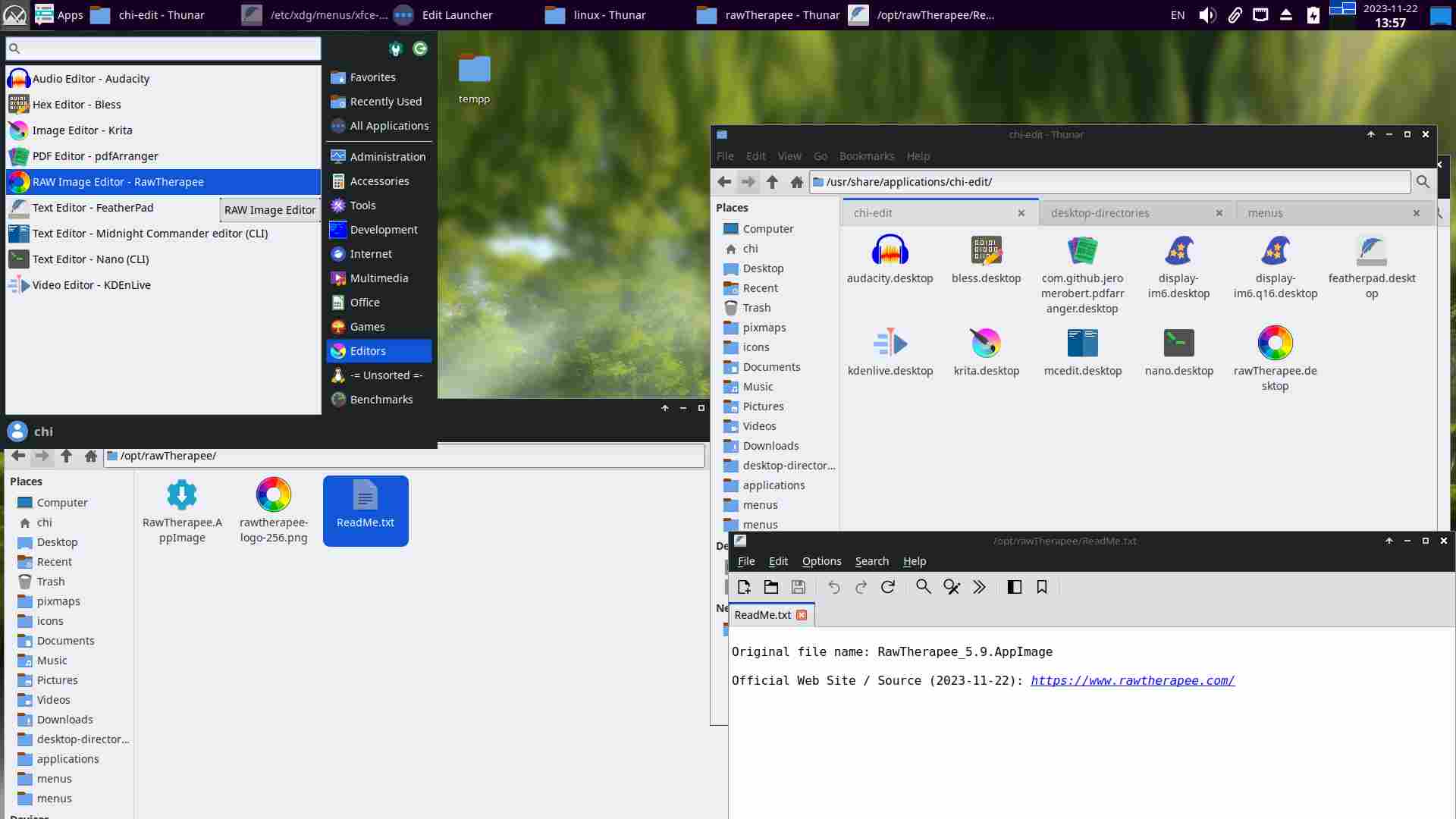Open the Options menu in FeatherPad
The image size is (1456, 819).
[821, 561]
